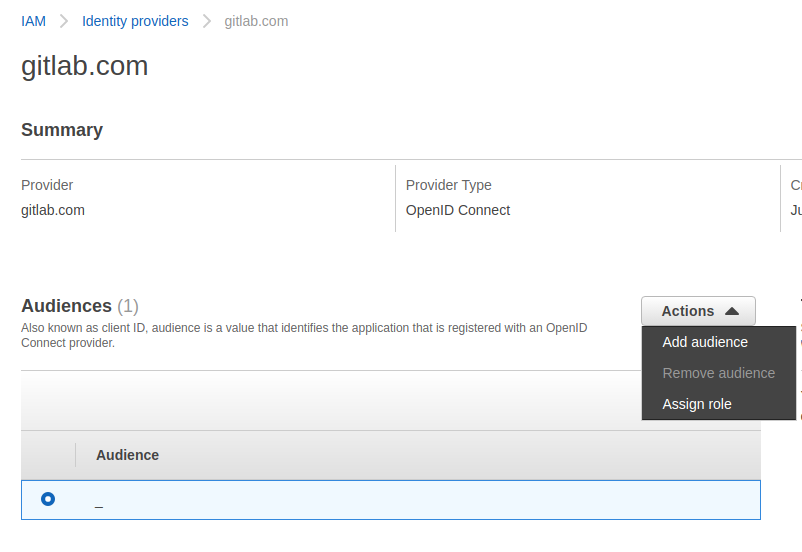Go to Identity providers breadcrumb

135,21
